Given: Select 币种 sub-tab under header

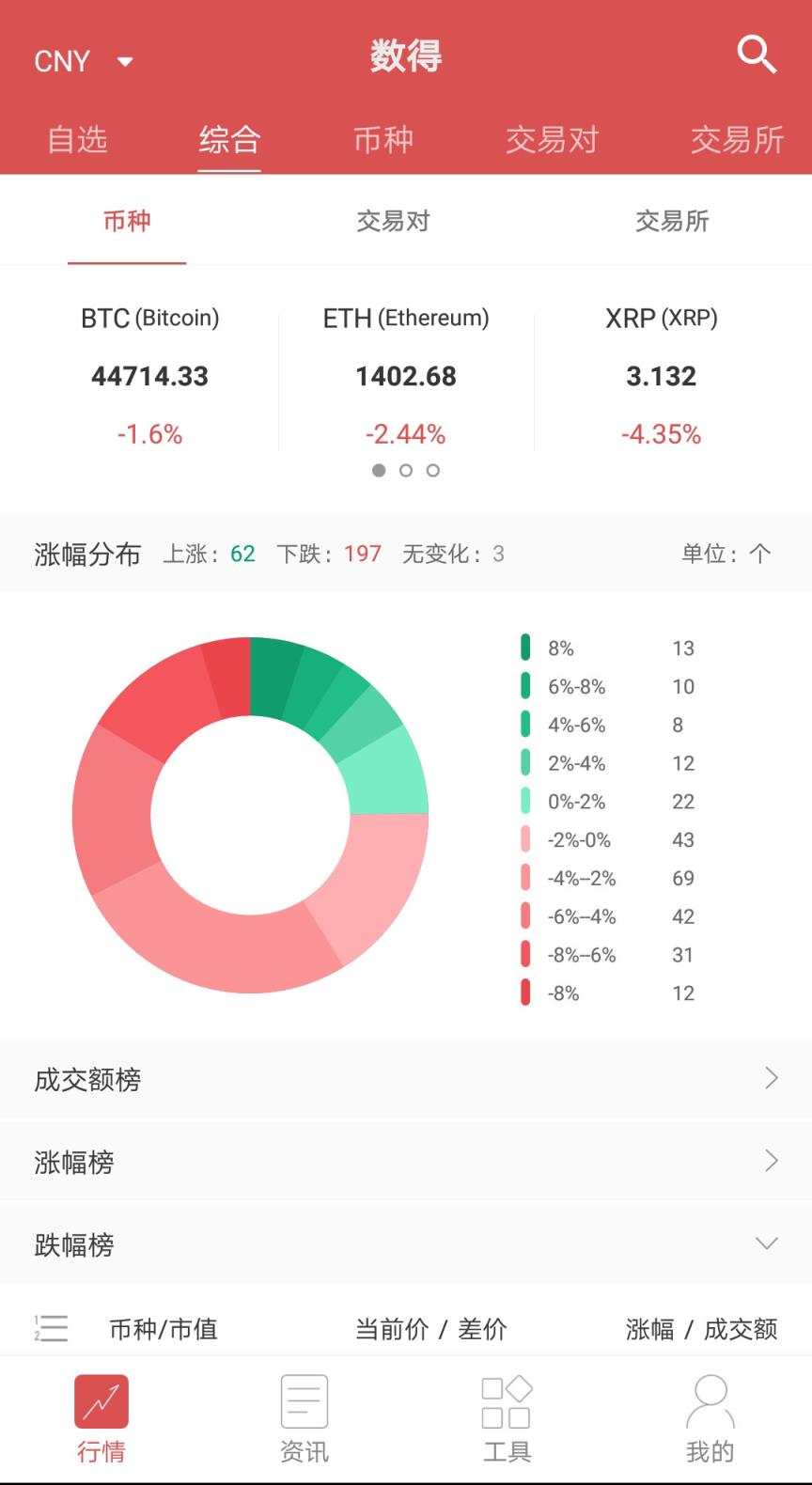Looking at the screenshot, I should 127,221.
